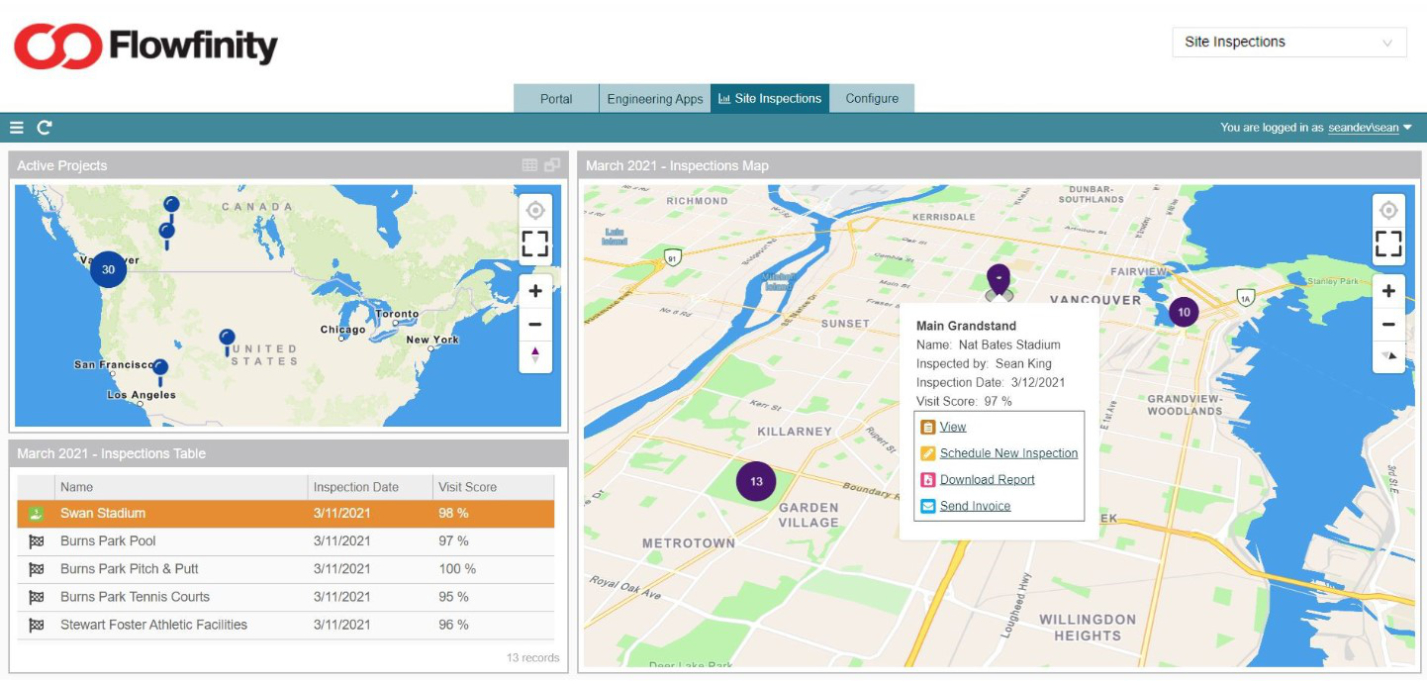Open the hamburger navigation menu
This screenshot has width=1427, height=685.
tap(15, 128)
